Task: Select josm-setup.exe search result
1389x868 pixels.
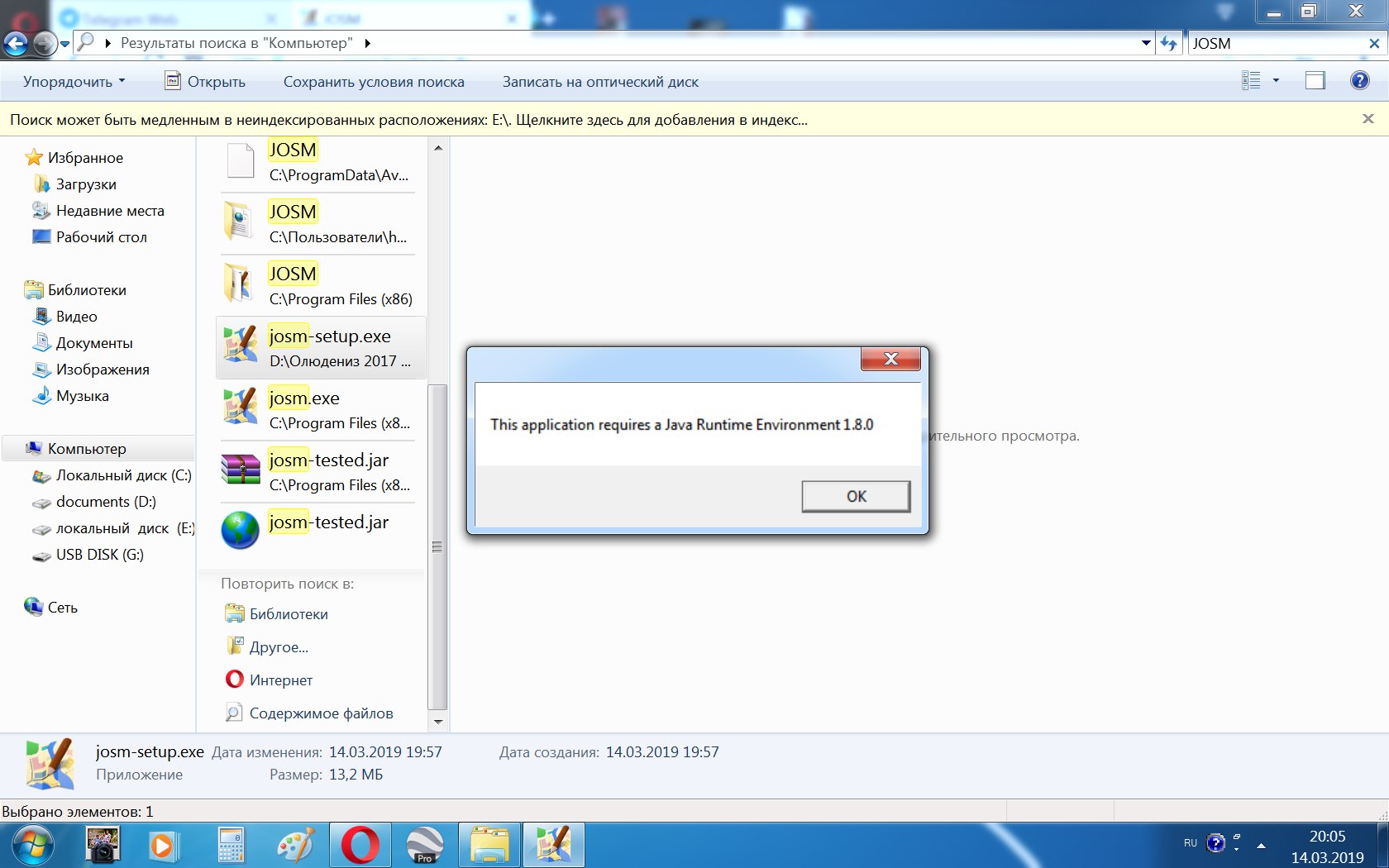Action: click(x=321, y=348)
